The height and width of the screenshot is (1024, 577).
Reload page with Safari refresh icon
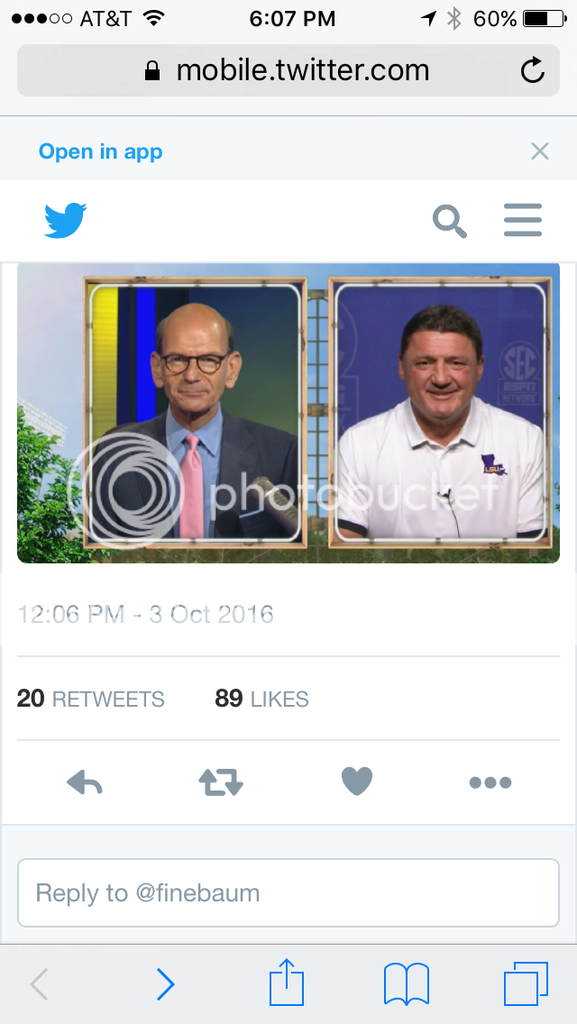point(533,71)
